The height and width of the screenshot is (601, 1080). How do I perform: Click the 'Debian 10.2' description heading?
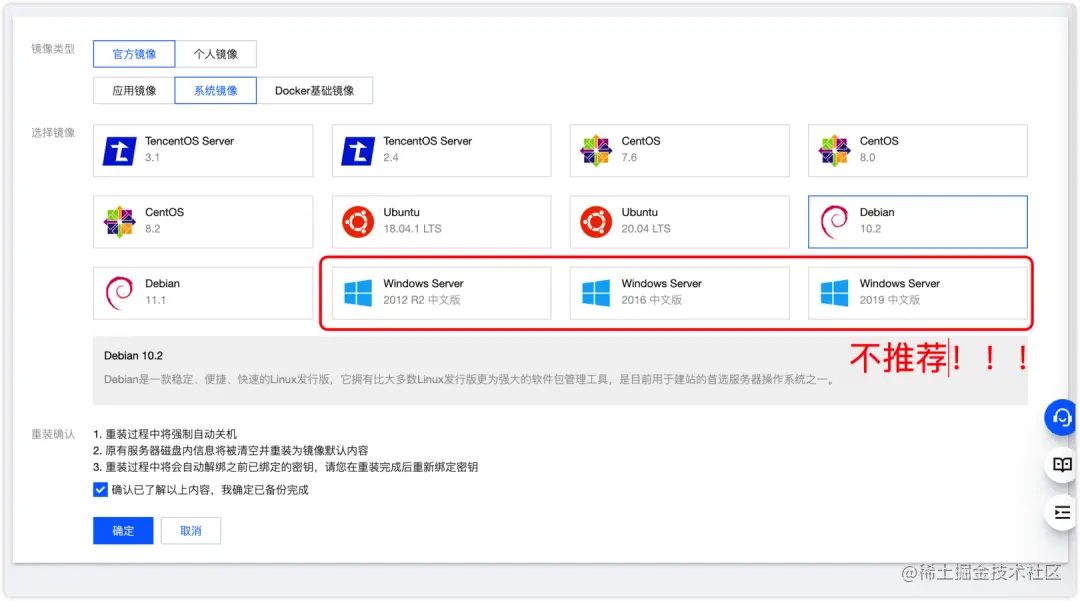coord(134,356)
